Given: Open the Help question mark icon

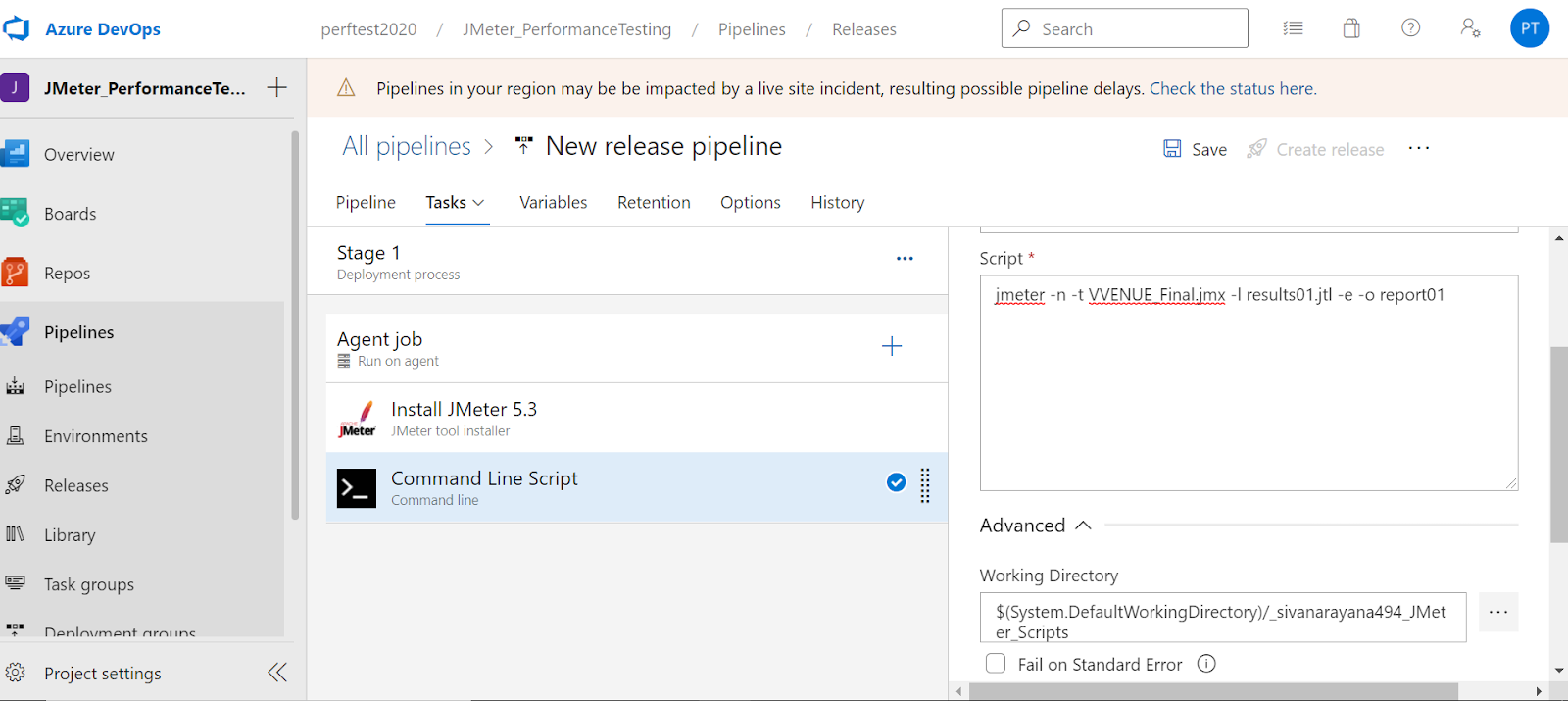Looking at the screenshot, I should coord(1411,28).
